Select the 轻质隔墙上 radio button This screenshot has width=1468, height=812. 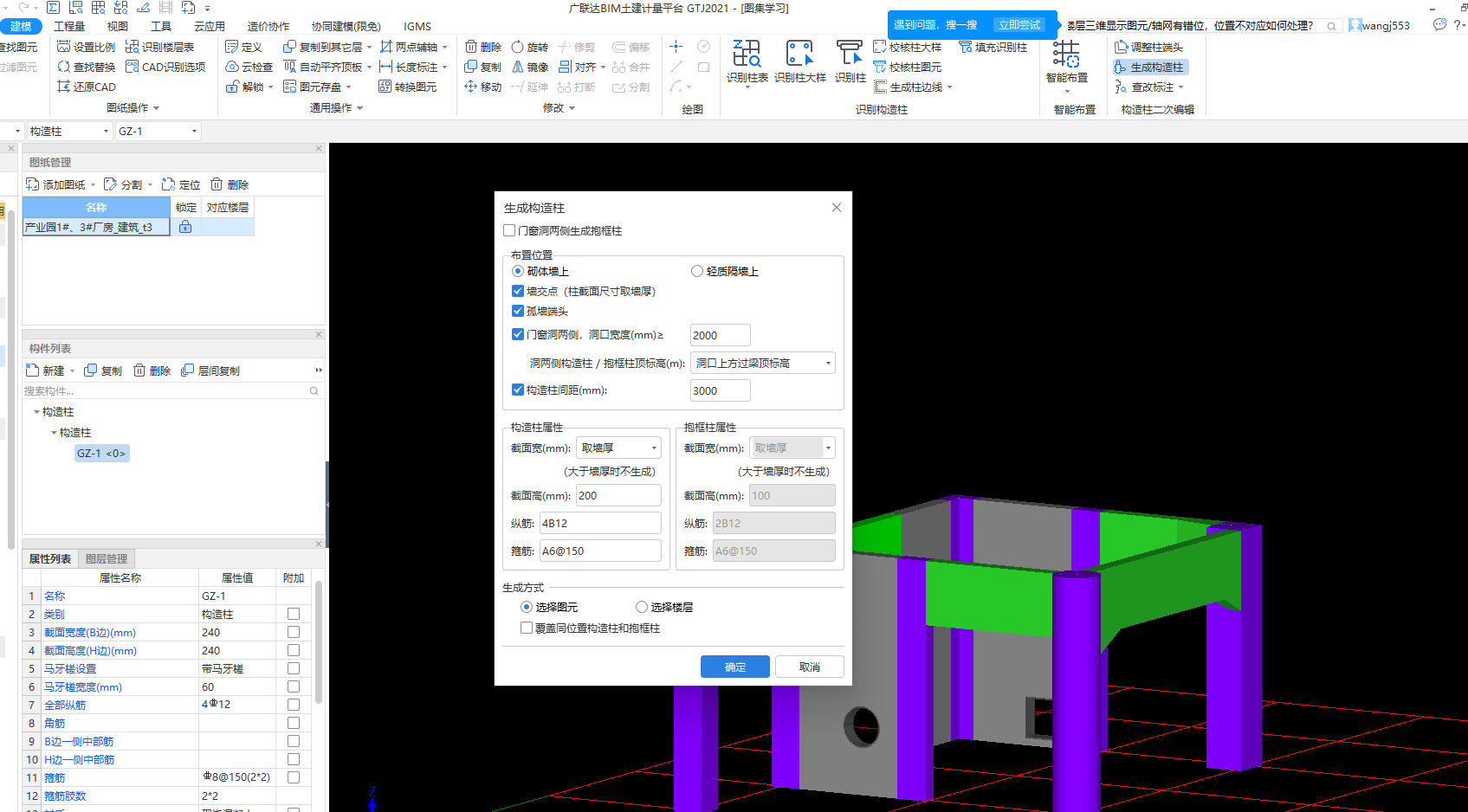[x=697, y=272]
